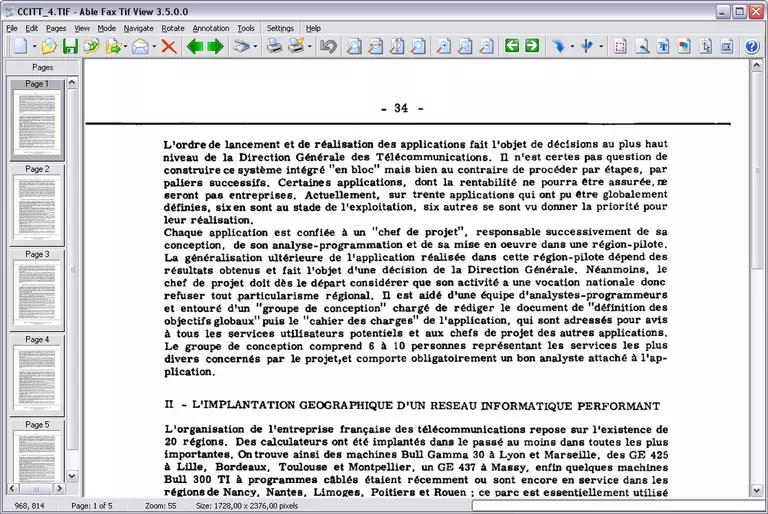
Task: Open the dropdown arrow next to New document
Action: pos(34,47)
